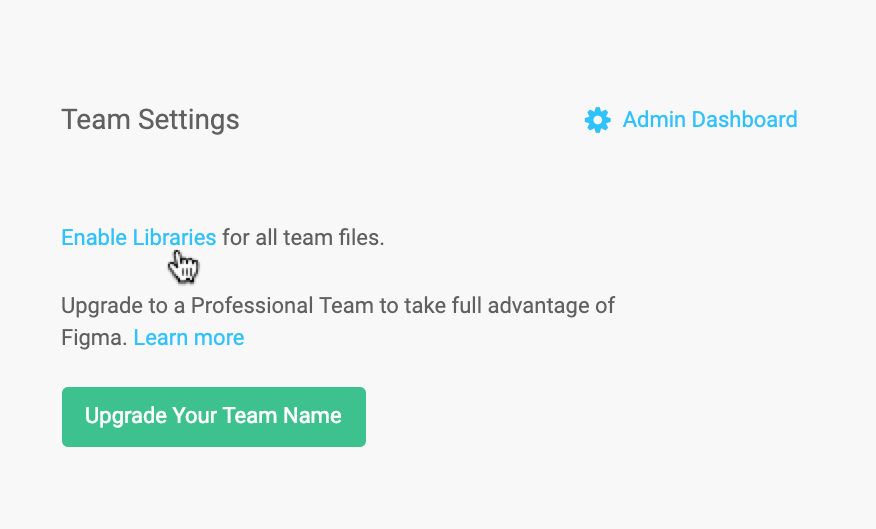The image size is (876, 529).
Task: Click the "for all team files." text
Action: point(303,238)
